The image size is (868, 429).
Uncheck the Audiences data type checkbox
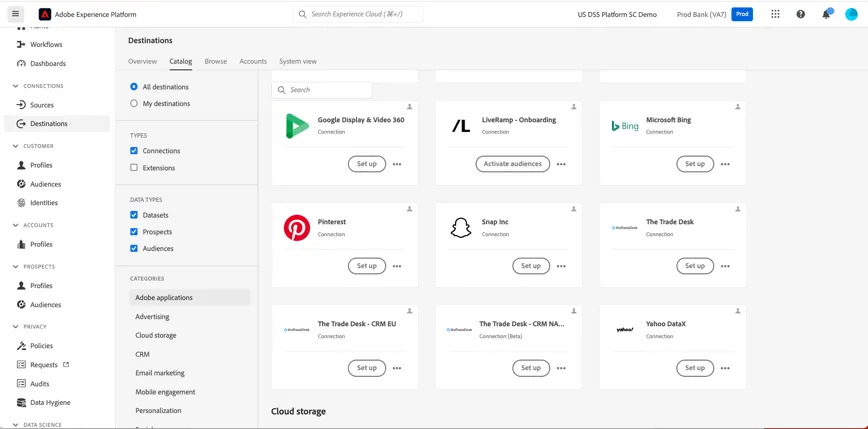coord(133,249)
